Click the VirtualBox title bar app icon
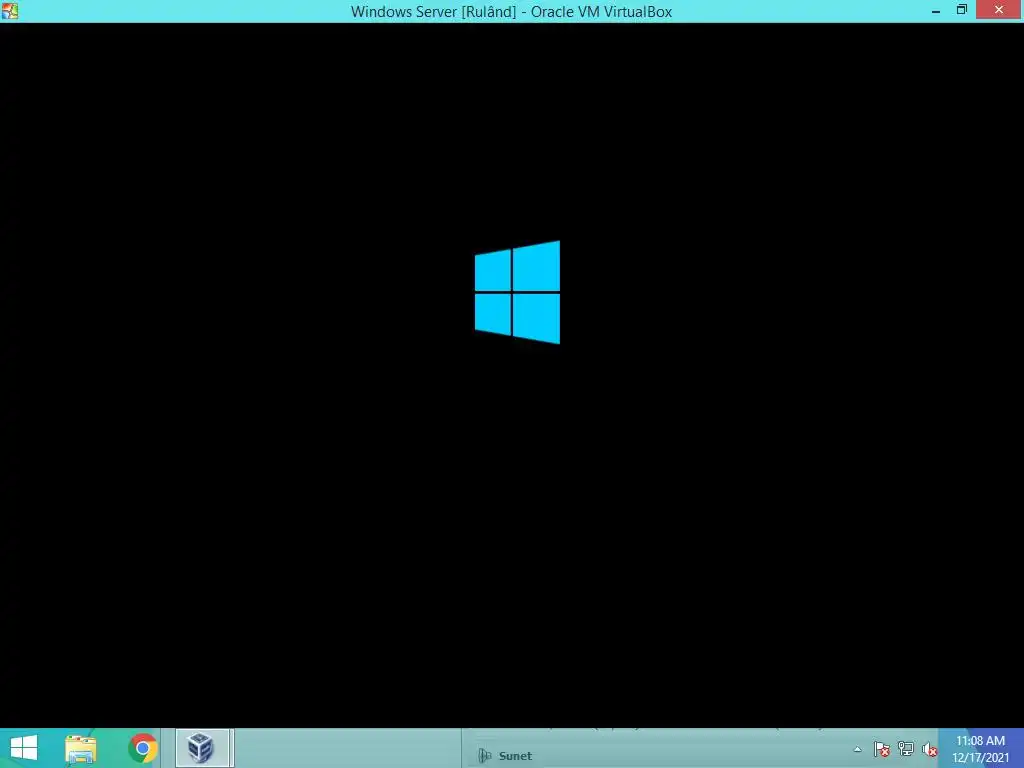Image resolution: width=1024 pixels, height=768 pixels. point(9,10)
